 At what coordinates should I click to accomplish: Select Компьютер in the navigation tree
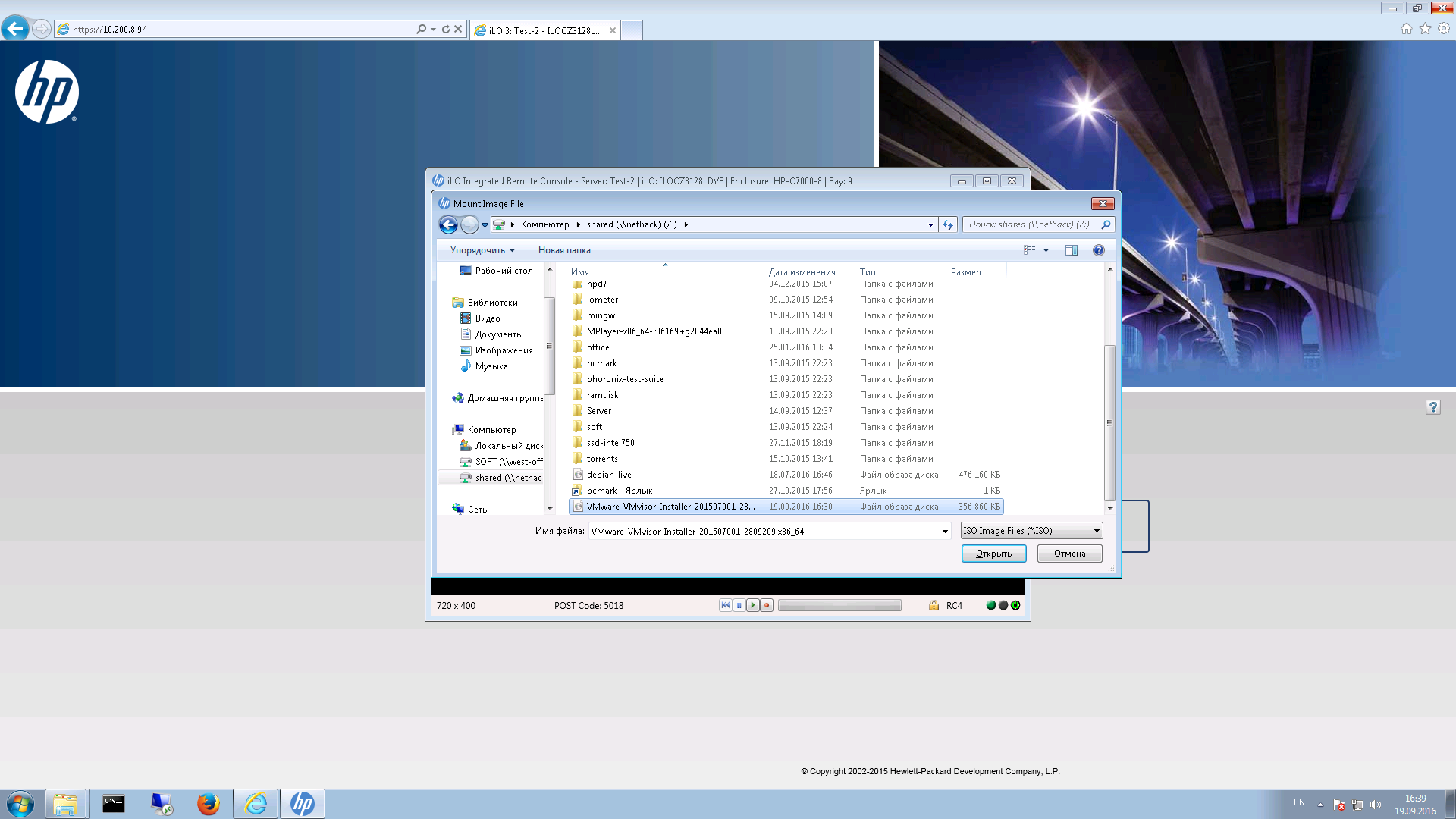click(x=484, y=430)
